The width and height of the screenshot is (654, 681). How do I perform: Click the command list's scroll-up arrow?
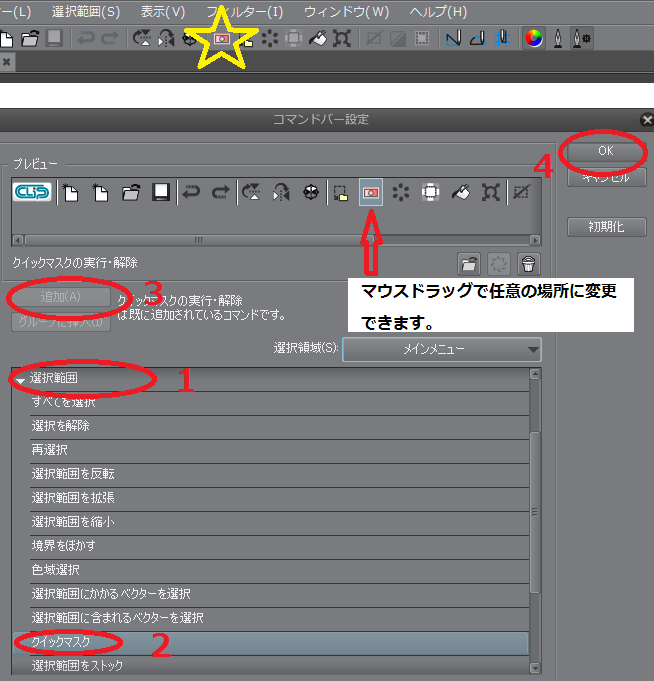click(535, 374)
